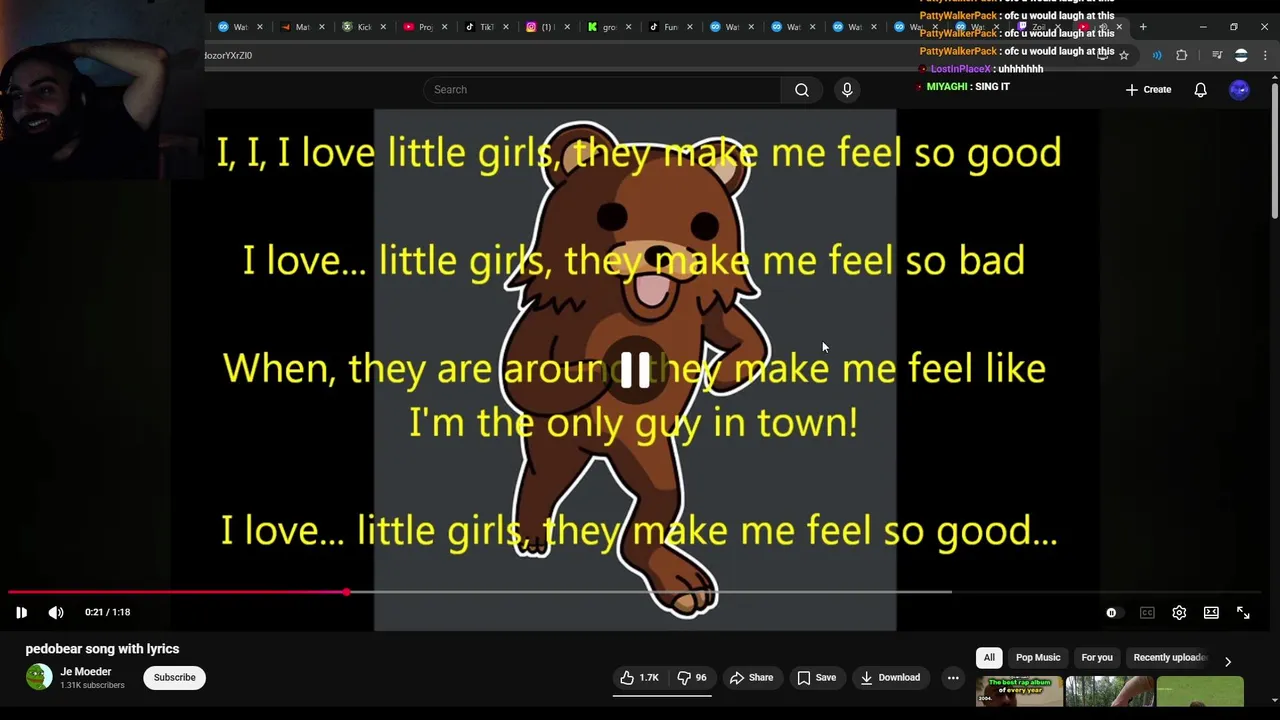The height and width of the screenshot is (720, 1280).
Task: Click the red video progress bar scrubber
Action: pyautogui.click(x=346, y=593)
